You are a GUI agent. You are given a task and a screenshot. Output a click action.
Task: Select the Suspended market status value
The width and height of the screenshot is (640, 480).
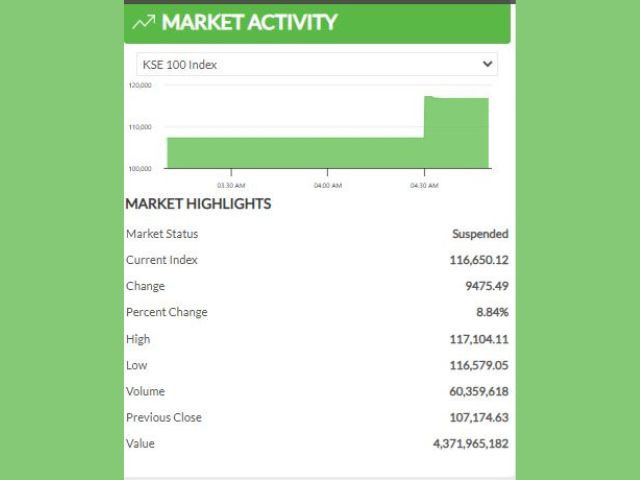tap(480, 234)
